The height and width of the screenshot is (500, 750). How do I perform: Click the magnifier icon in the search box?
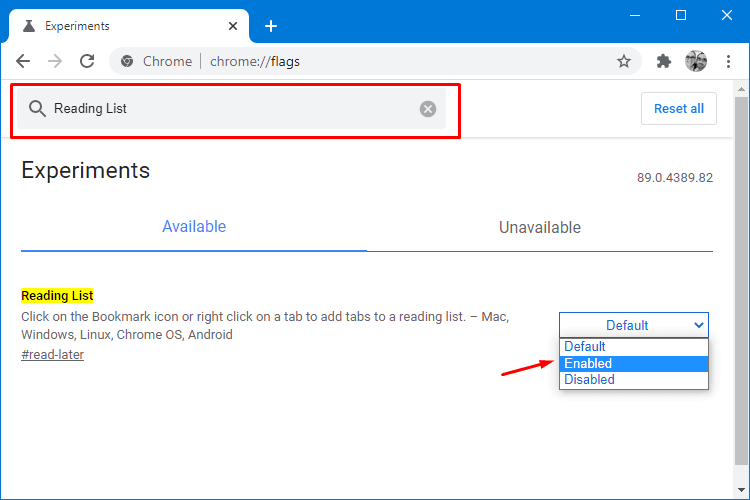tap(37, 109)
